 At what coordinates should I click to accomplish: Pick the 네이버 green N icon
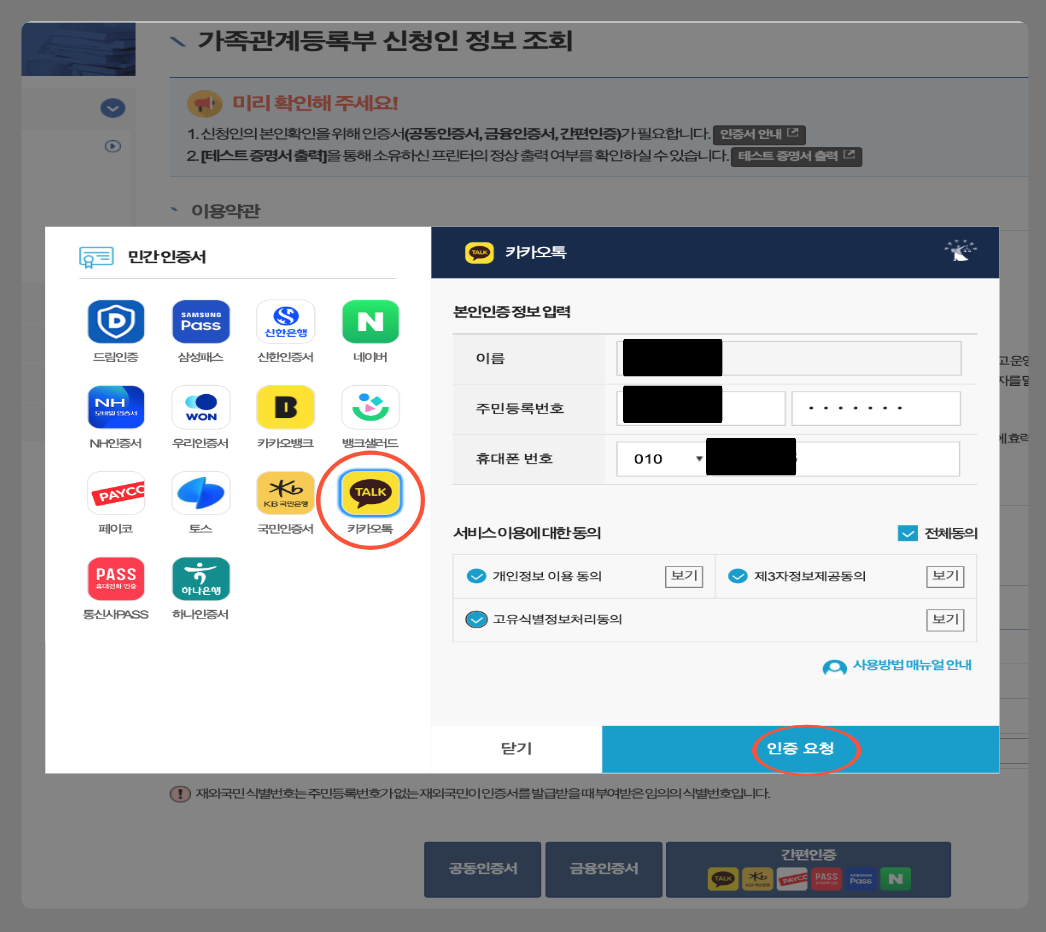coord(370,322)
